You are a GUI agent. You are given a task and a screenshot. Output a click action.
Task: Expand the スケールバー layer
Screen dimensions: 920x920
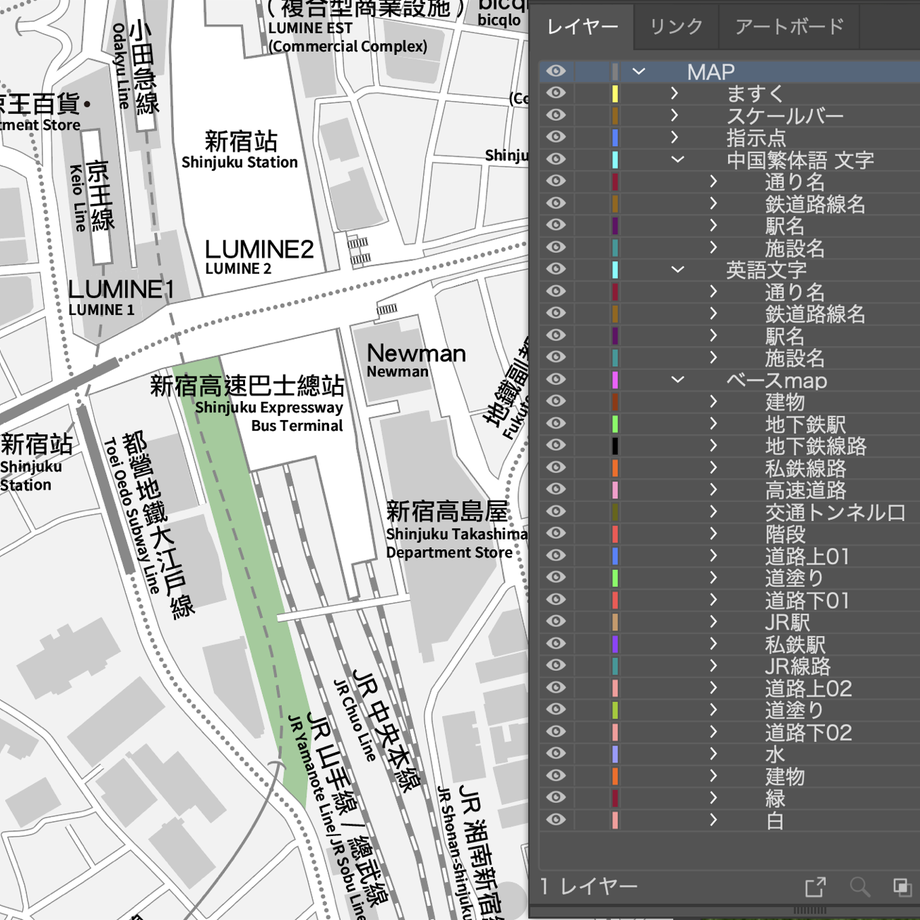675,115
